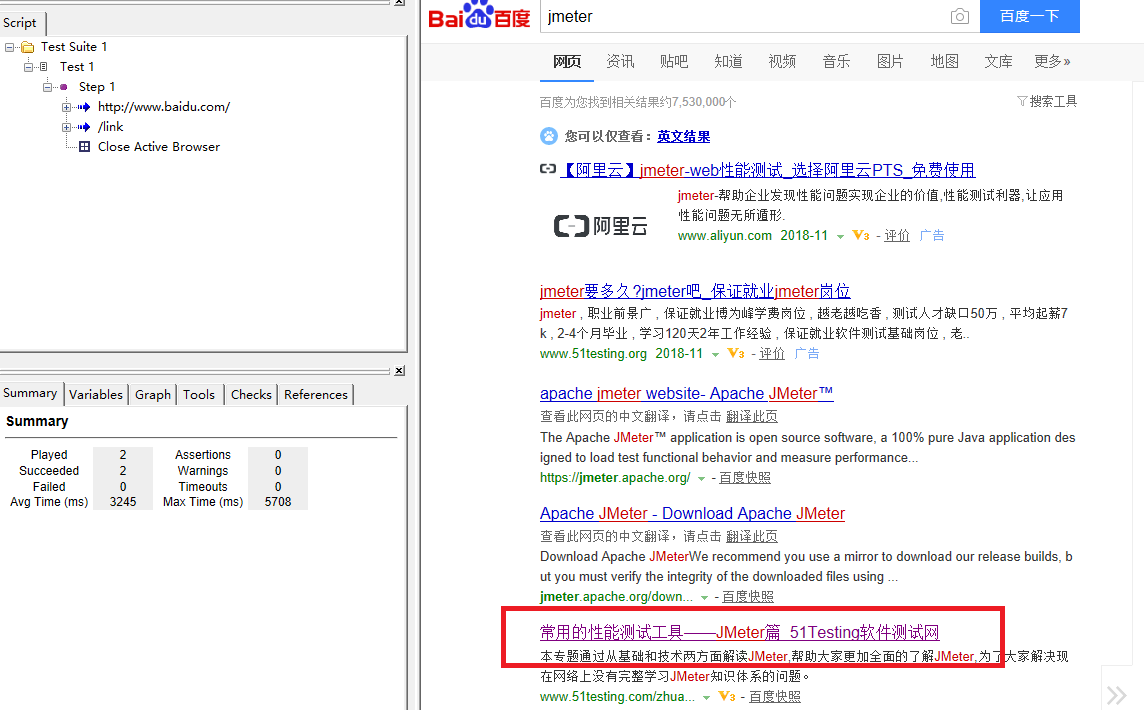Expand the /link tree node

click(x=66, y=127)
